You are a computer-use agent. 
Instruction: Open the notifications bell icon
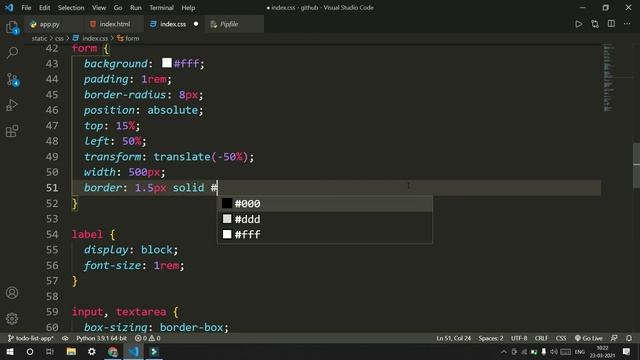pos(629,338)
